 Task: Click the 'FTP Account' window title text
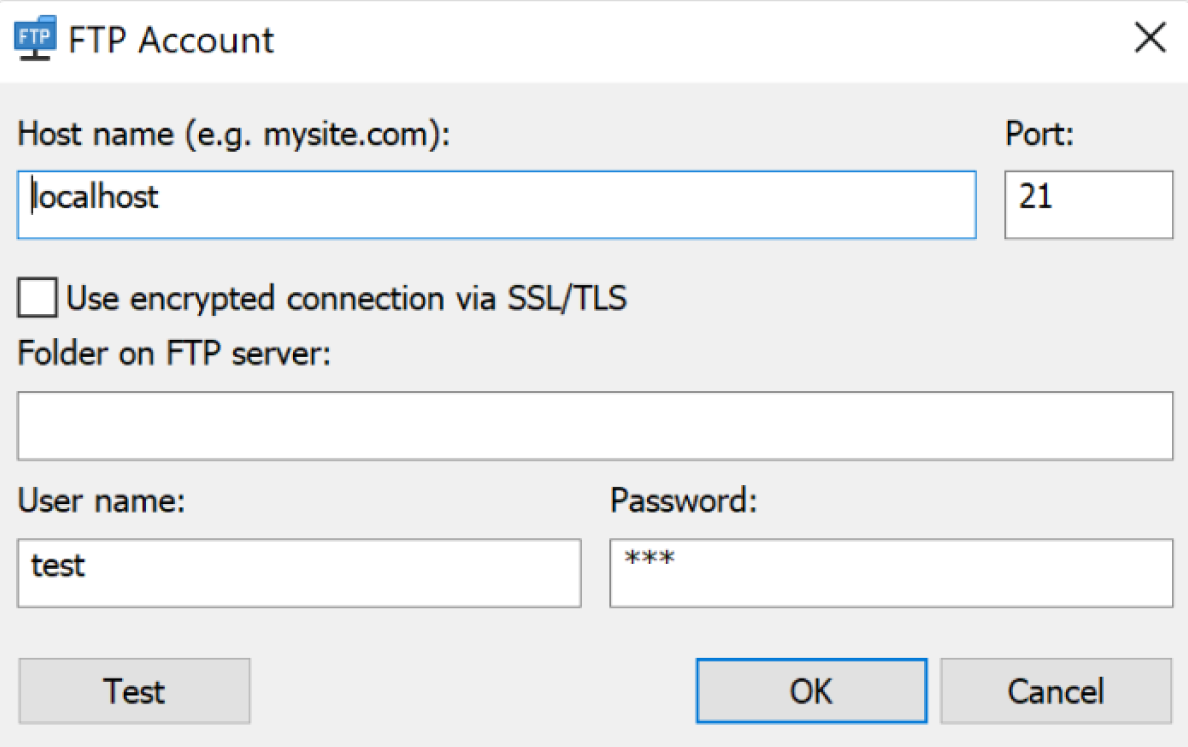[x=171, y=40]
